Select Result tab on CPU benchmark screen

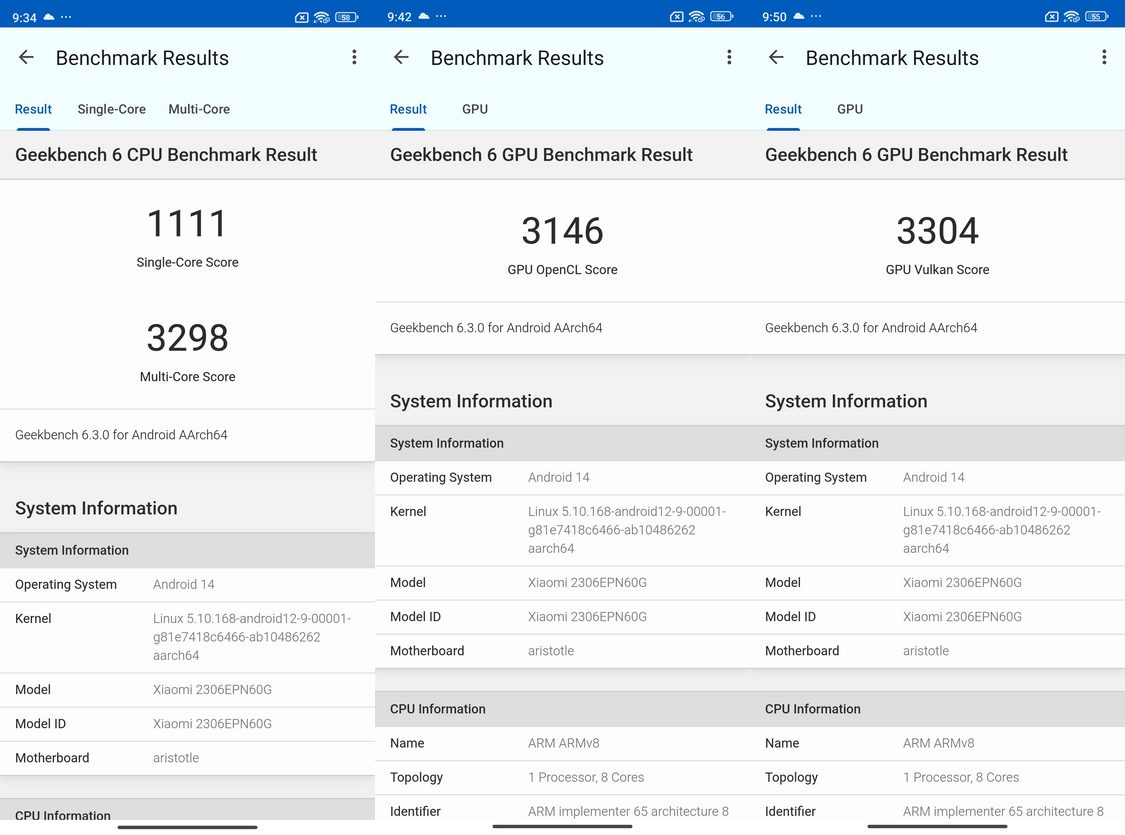33,109
